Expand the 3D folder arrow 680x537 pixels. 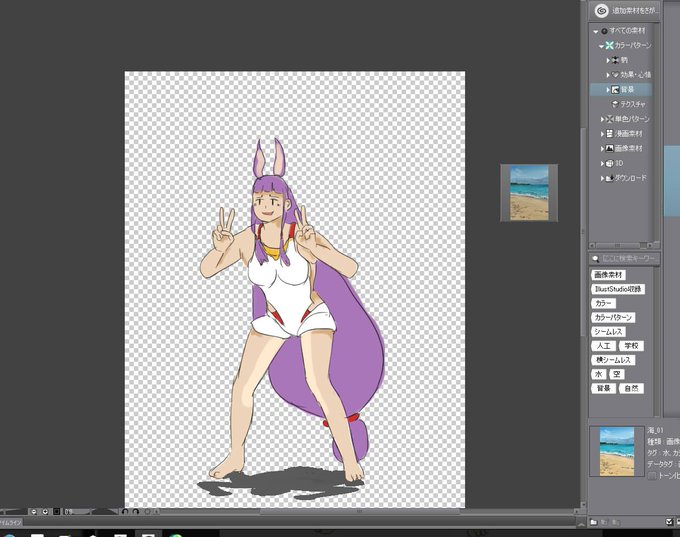[602, 164]
